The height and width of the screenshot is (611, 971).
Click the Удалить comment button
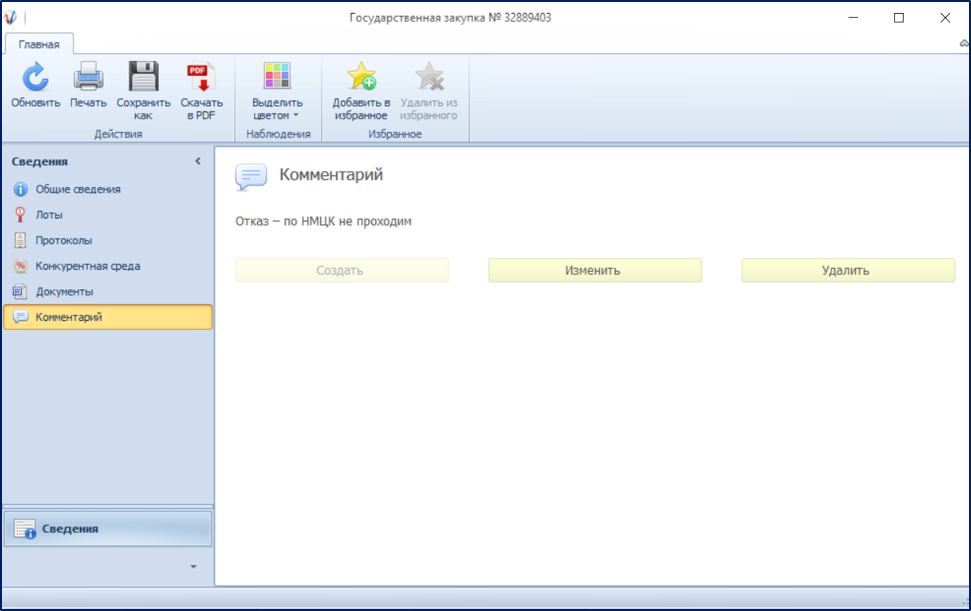(x=848, y=271)
